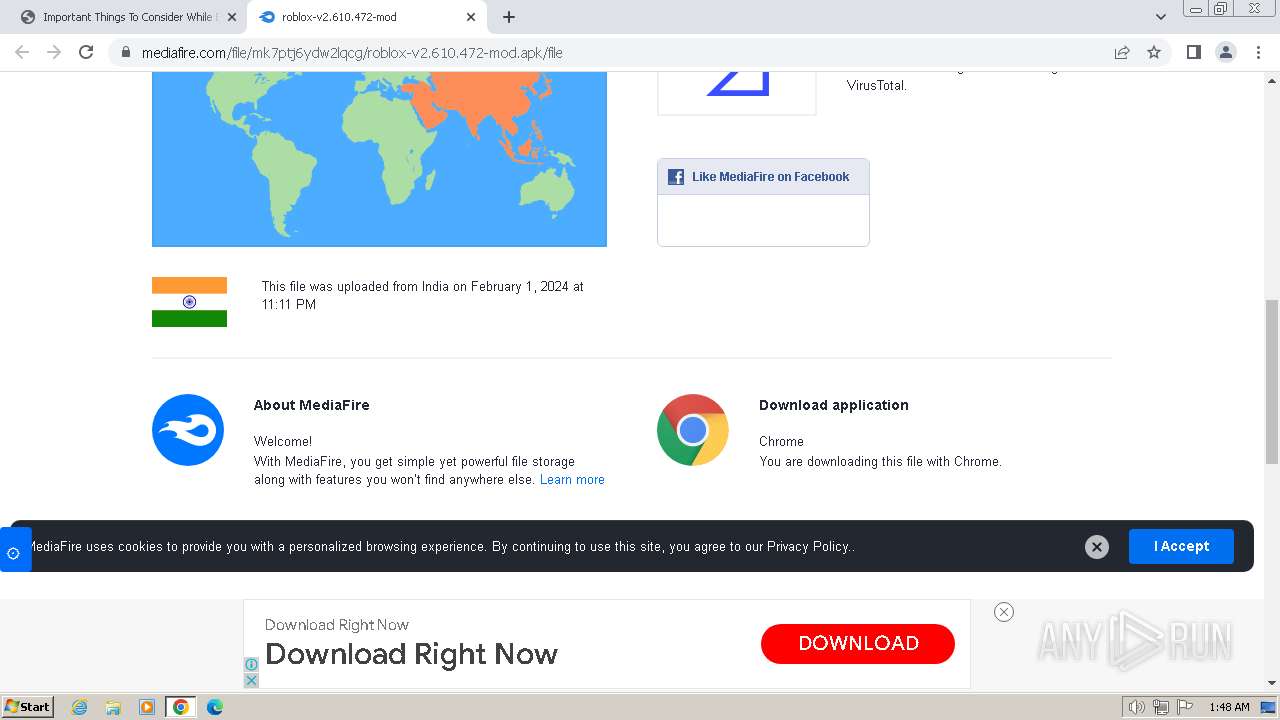
Task: Select the roblox-v2.610.472-mod tab
Action: pos(365,17)
